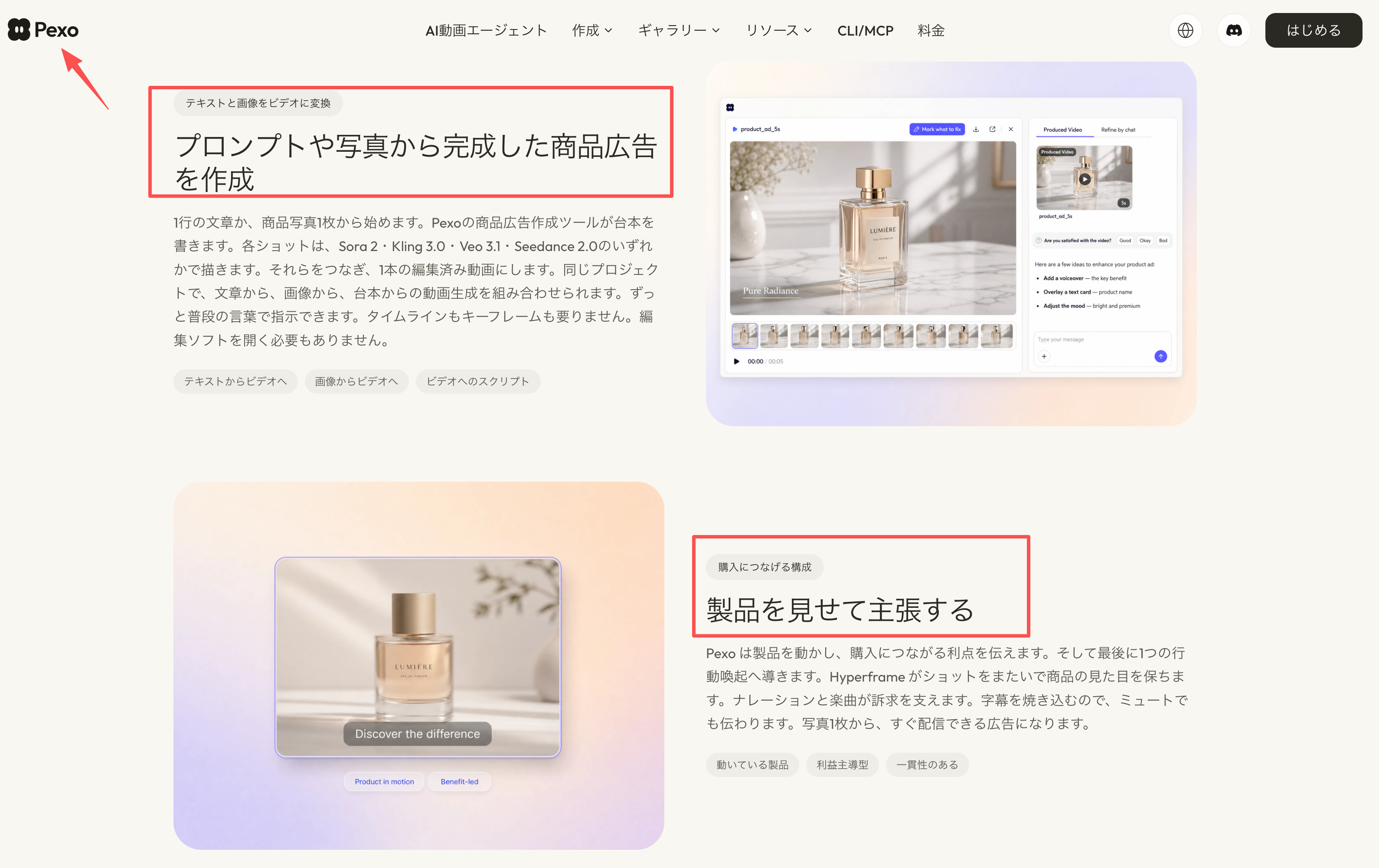Viewport: 1379px width, 868px height.
Task: Click the download icon in product_ad_5s panel
Action: (x=976, y=129)
